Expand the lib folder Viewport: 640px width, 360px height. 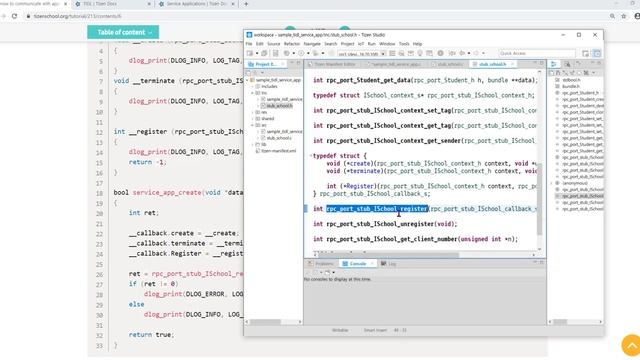[253, 144]
